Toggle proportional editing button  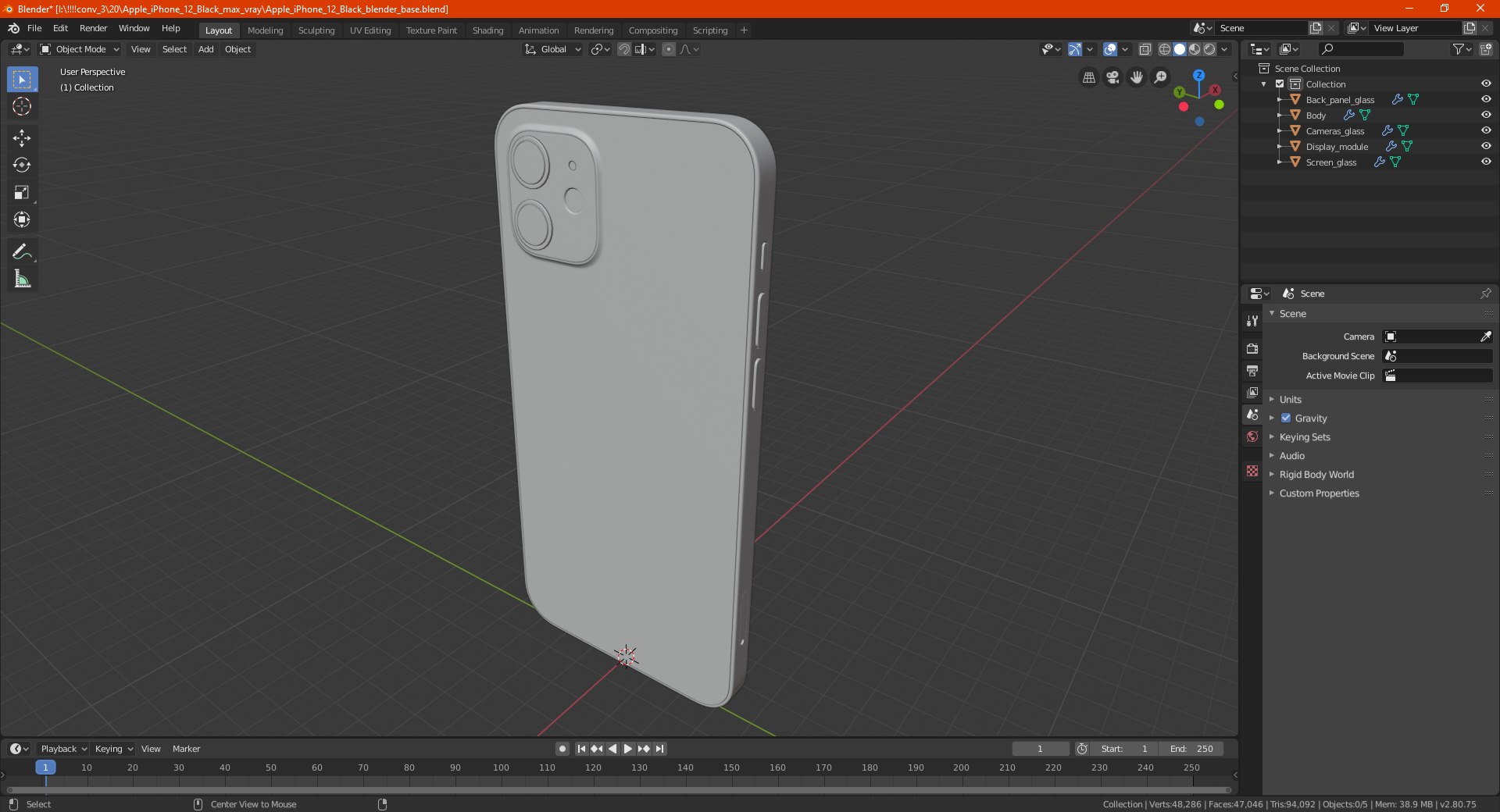[x=669, y=49]
